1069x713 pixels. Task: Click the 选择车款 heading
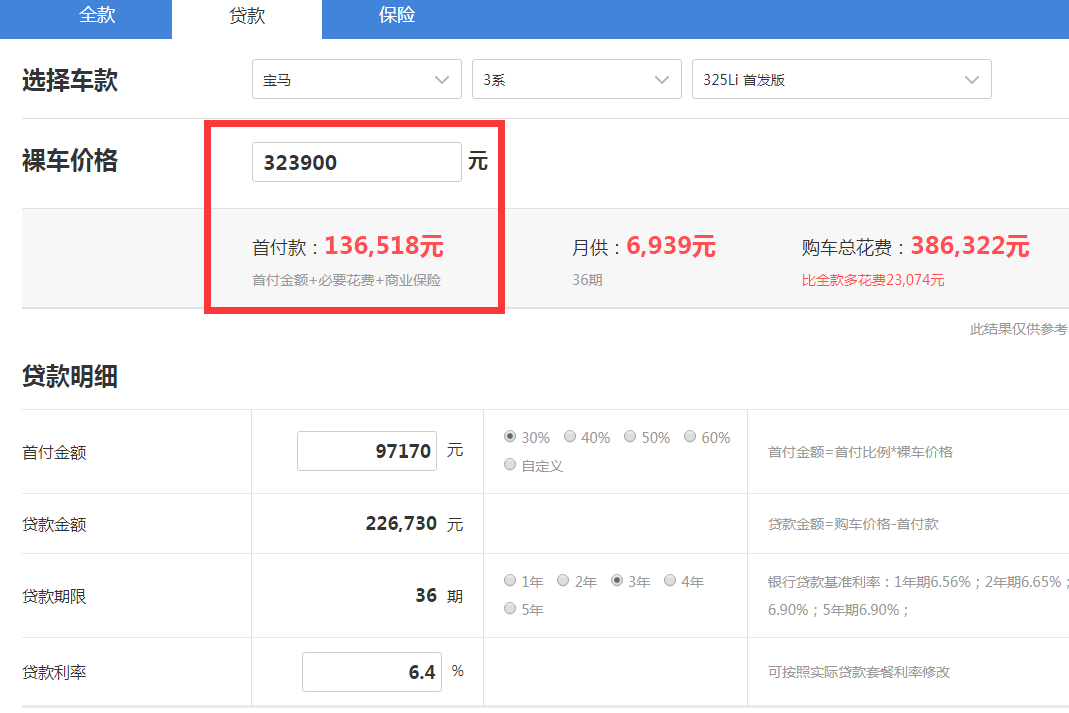(x=70, y=80)
